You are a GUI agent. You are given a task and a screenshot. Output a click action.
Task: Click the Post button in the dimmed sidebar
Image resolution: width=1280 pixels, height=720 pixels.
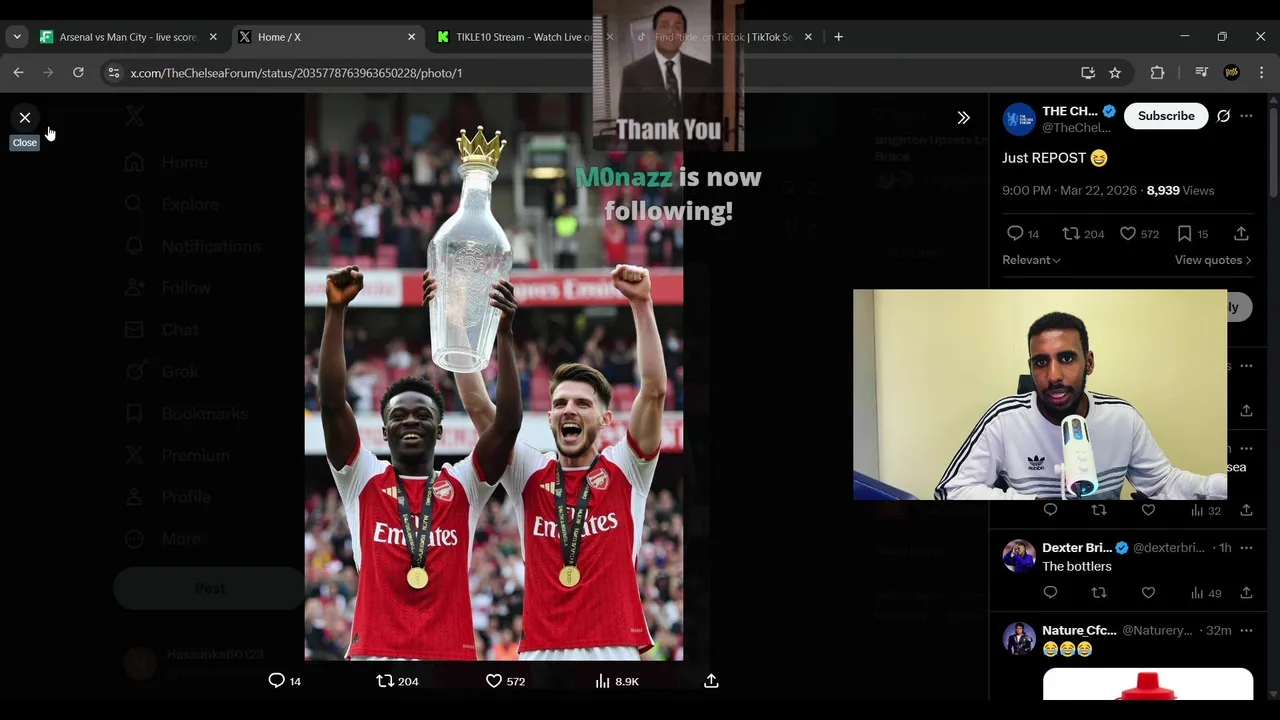209,589
